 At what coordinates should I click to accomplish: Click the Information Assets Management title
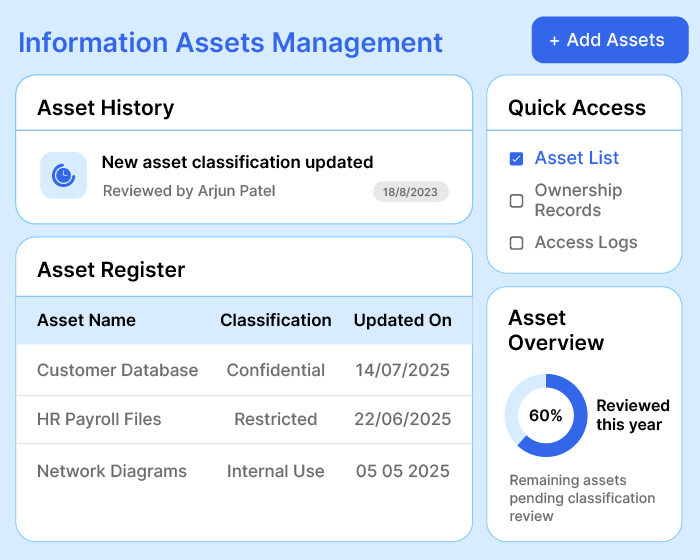tap(230, 43)
